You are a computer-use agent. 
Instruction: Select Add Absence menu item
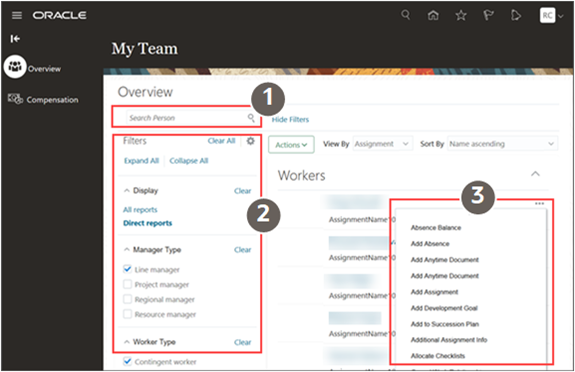430,244
